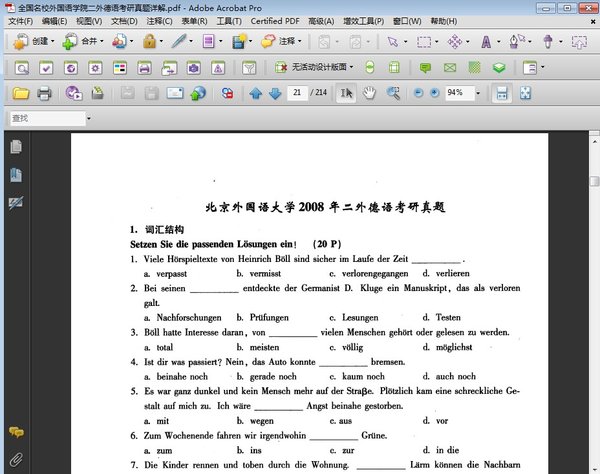Click the Comment bubble icon
The height and width of the screenshot is (474, 600).
[268, 41]
